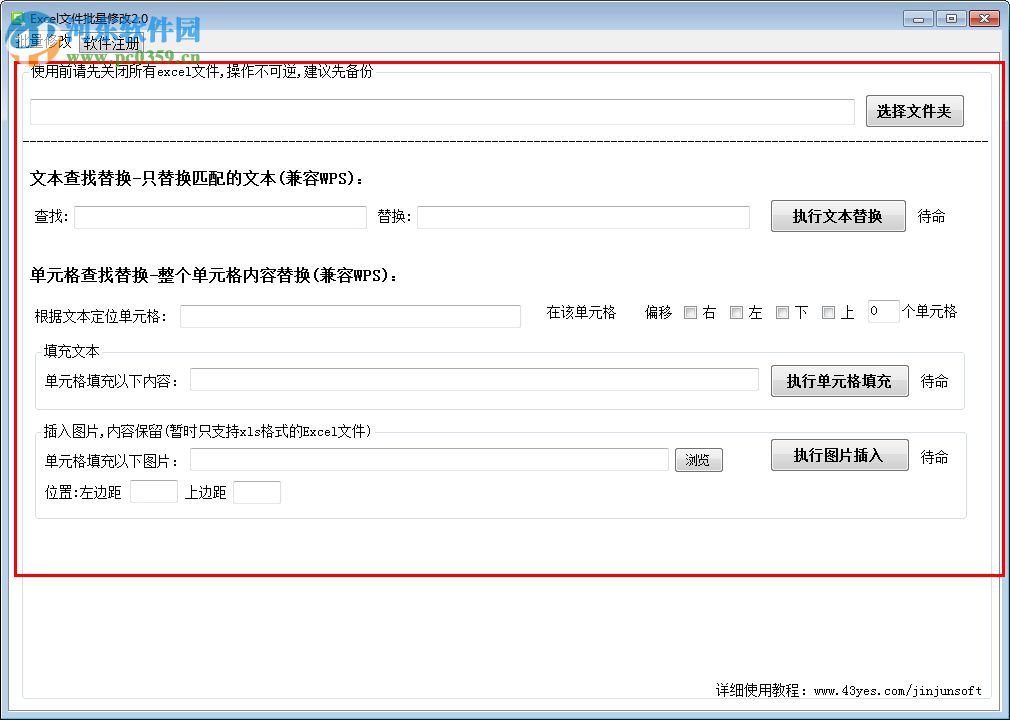This screenshot has width=1010, height=720.
Task: Switch to the 软件注册 tab
Action: 113,43
